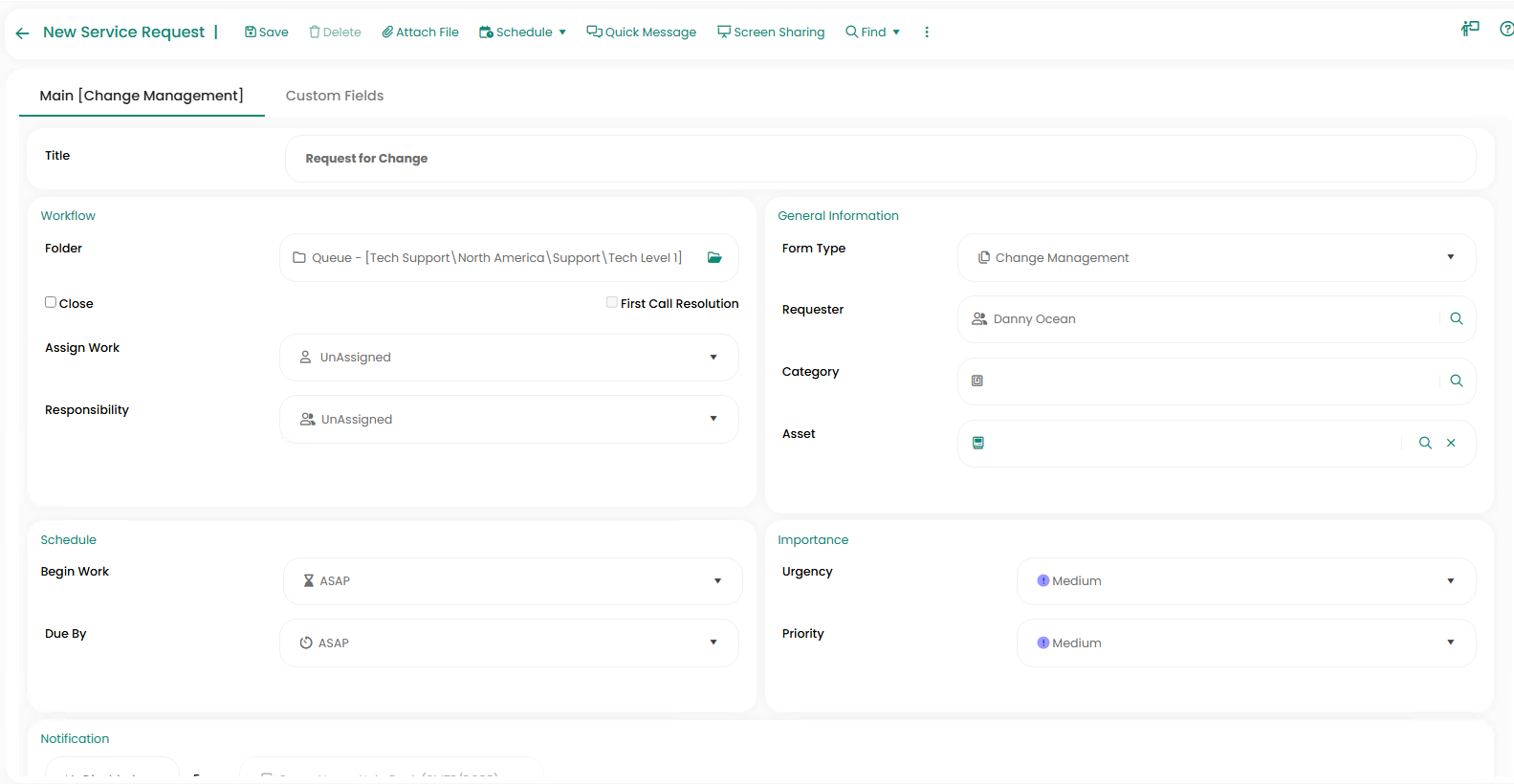Expand the Urgency Medium dropdown
1514x784 pixels.
[1246, 581]
